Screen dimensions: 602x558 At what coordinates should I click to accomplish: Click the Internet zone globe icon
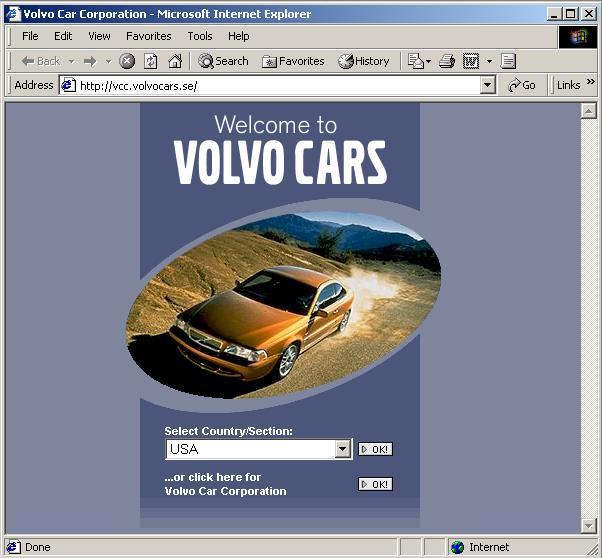coord(457,547)
